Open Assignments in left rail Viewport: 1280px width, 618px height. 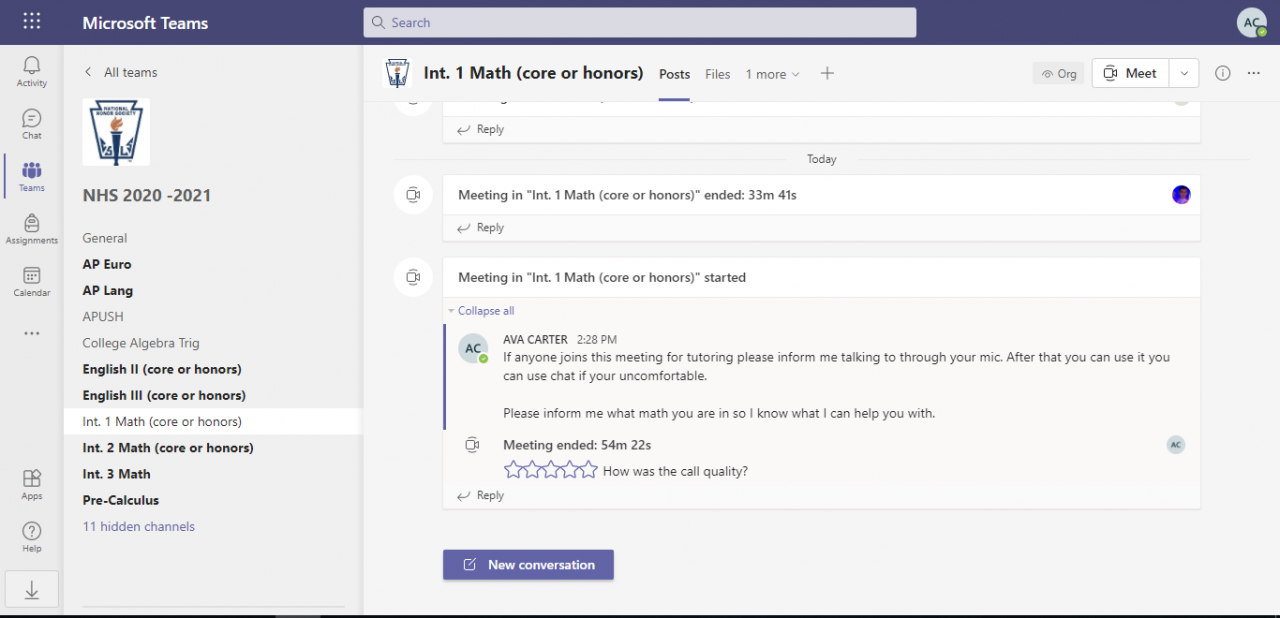32,229
